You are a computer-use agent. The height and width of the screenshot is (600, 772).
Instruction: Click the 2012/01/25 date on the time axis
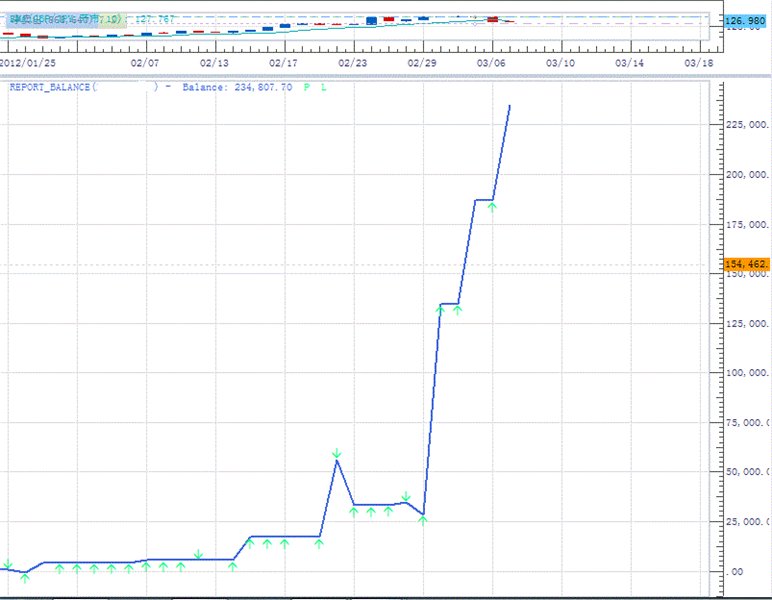click(27, 62)
